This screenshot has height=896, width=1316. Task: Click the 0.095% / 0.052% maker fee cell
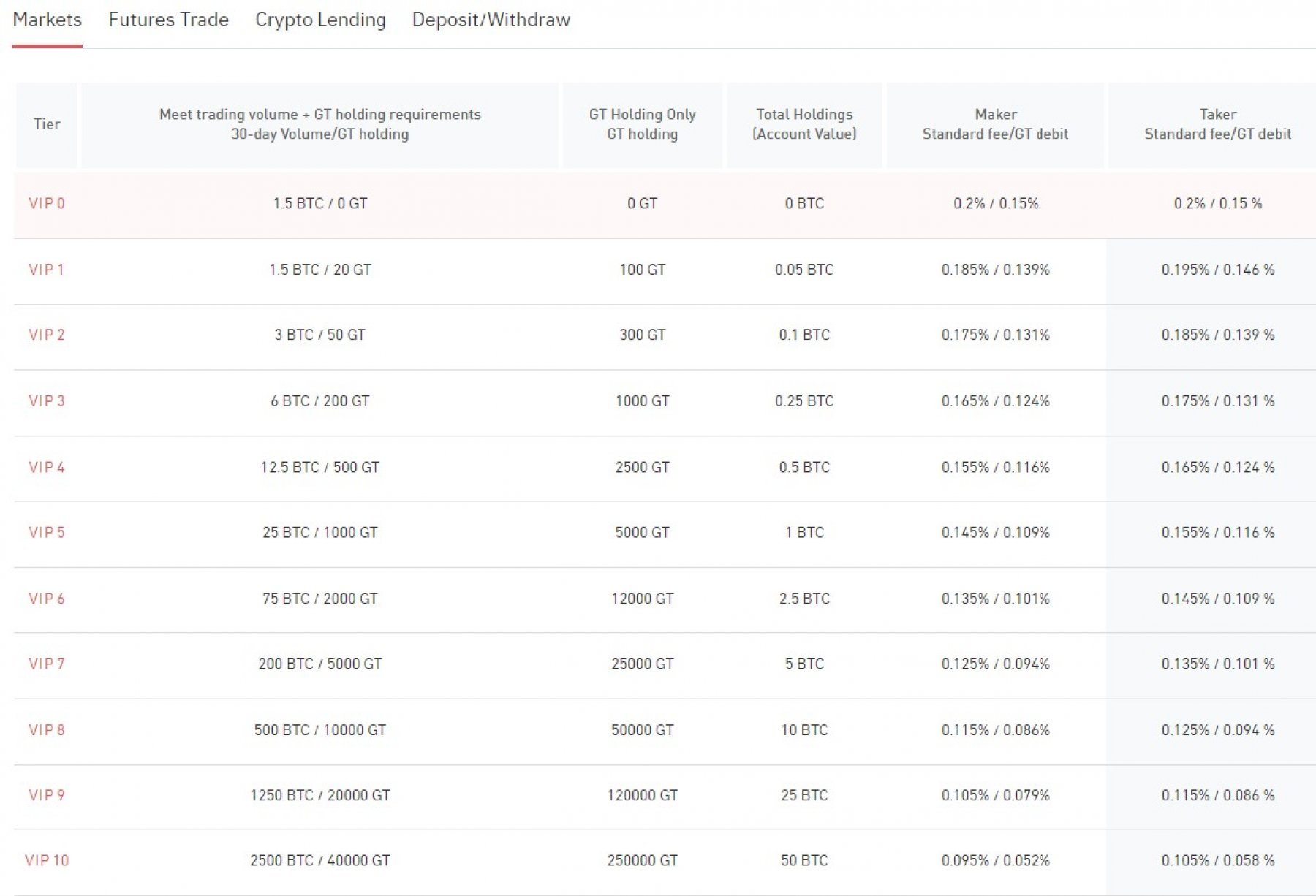995,860
